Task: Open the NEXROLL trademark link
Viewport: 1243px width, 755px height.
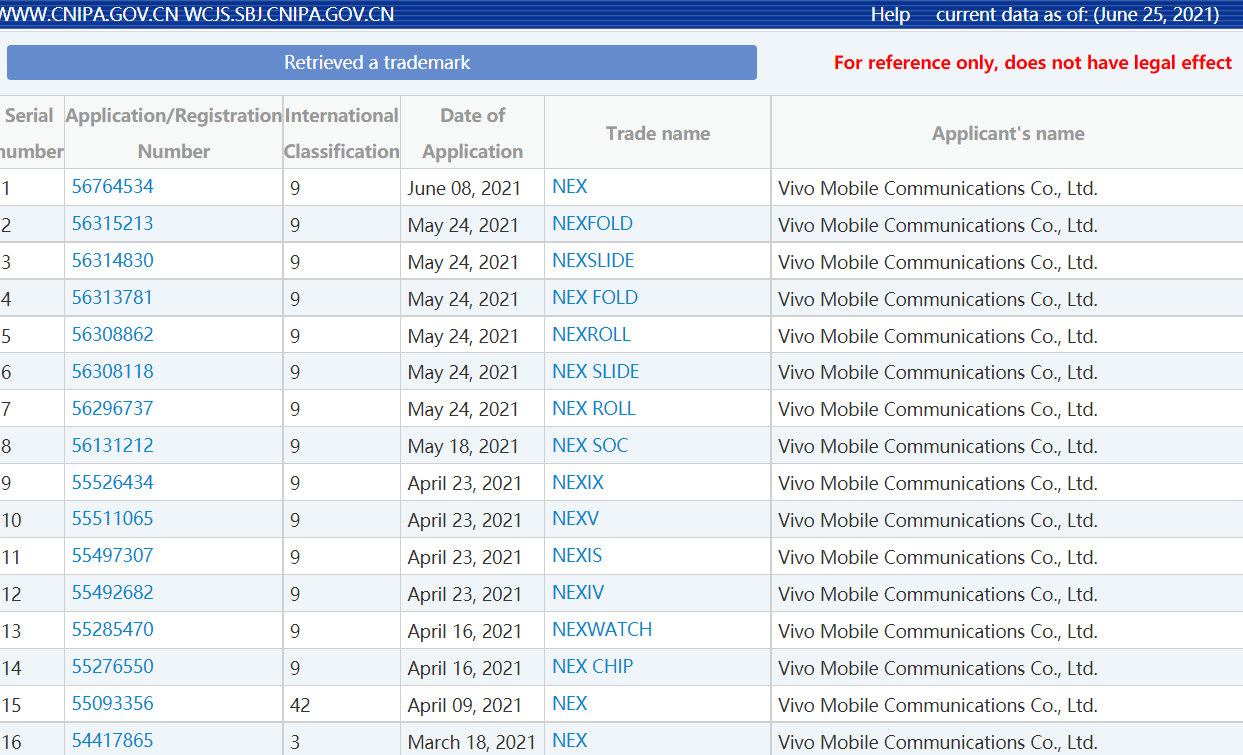Action: [591, 335]
